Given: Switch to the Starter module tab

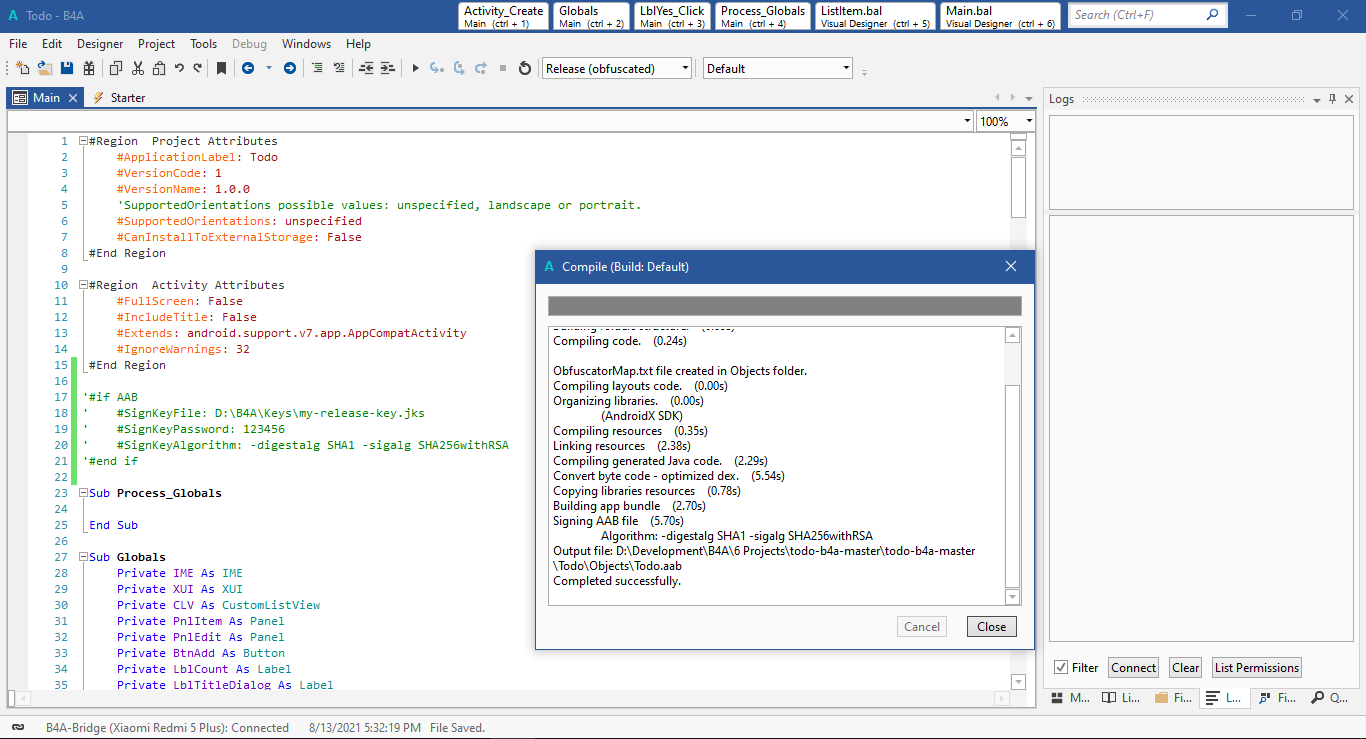Looking at the screenshot, I should (127, 98).
